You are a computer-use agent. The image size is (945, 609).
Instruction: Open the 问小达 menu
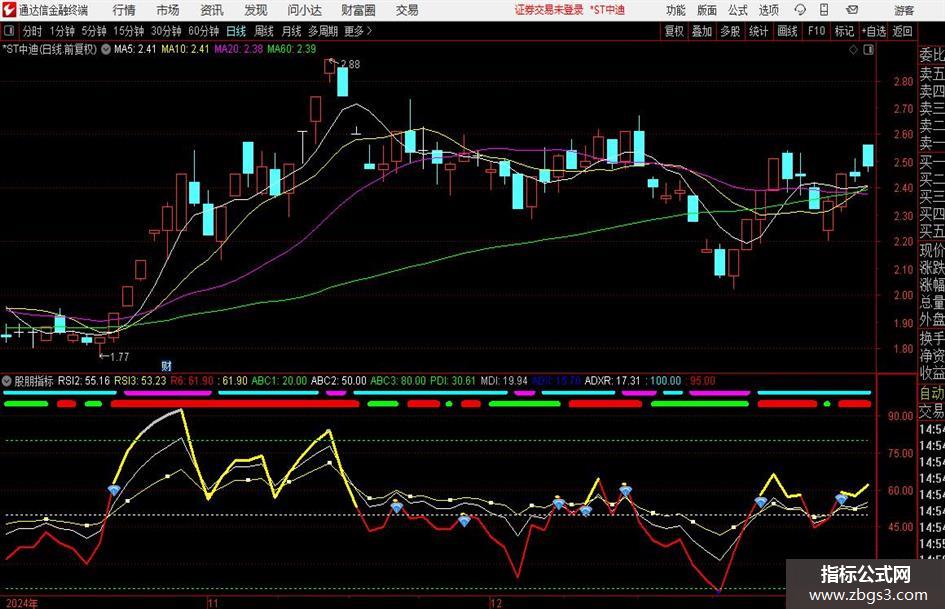304,10
